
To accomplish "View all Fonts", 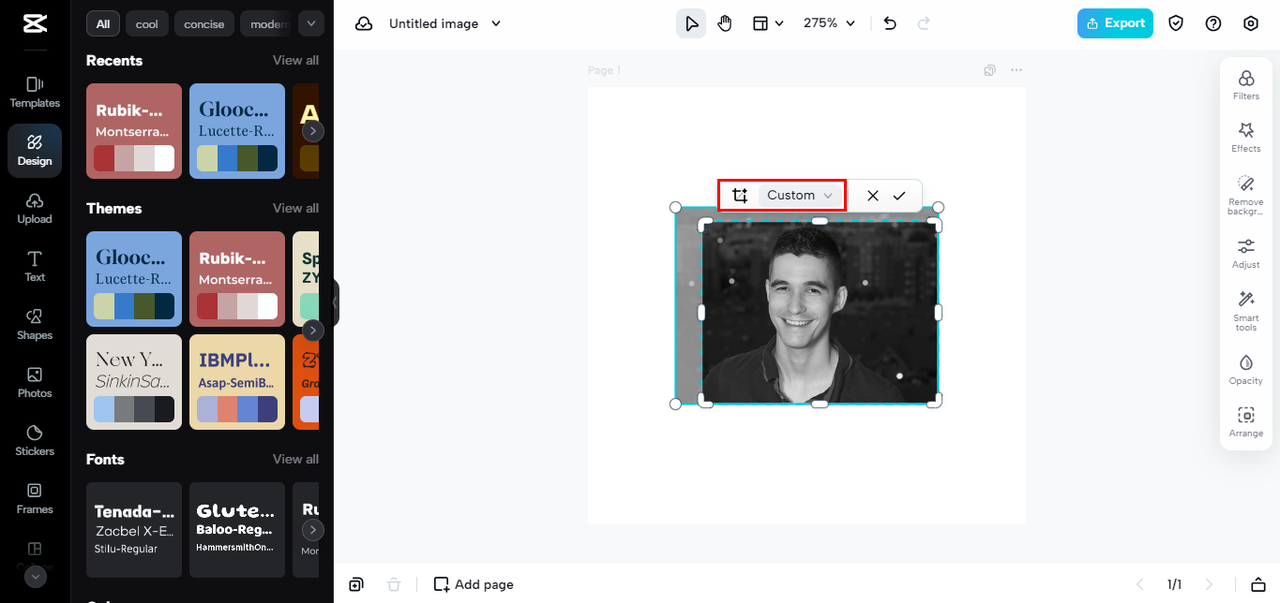I will (x=296, y=459).
